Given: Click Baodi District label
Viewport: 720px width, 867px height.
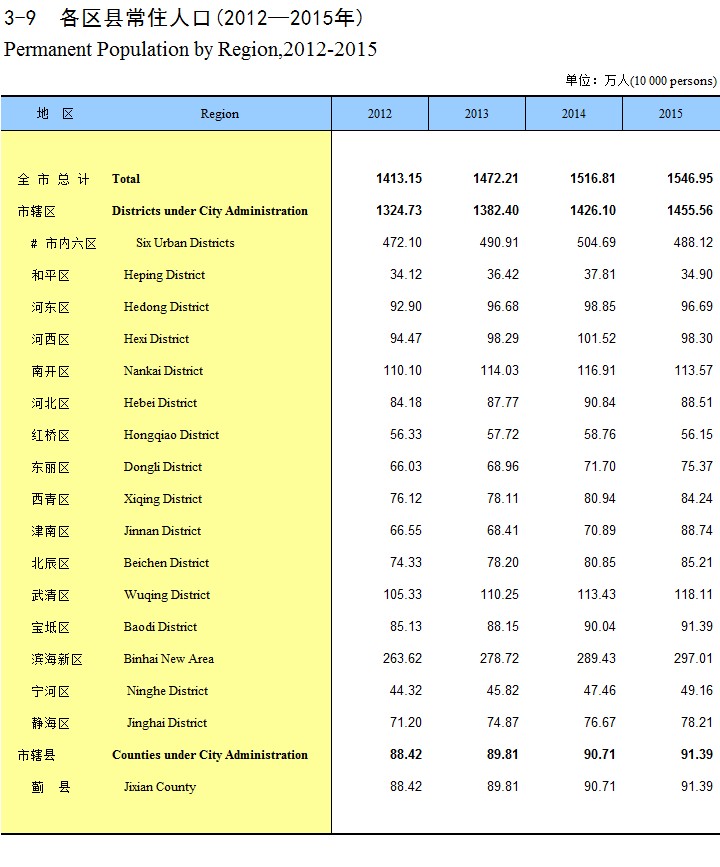Looking at the screenshot, I should (x=160, y=628).
